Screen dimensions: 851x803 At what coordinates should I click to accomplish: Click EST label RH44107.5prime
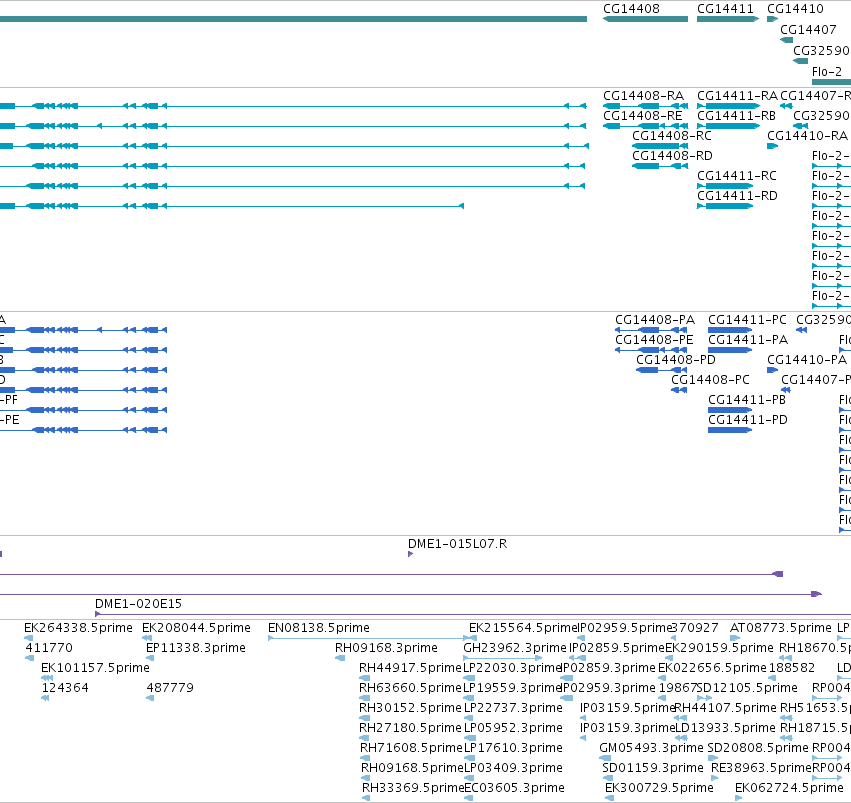(725, 708)
